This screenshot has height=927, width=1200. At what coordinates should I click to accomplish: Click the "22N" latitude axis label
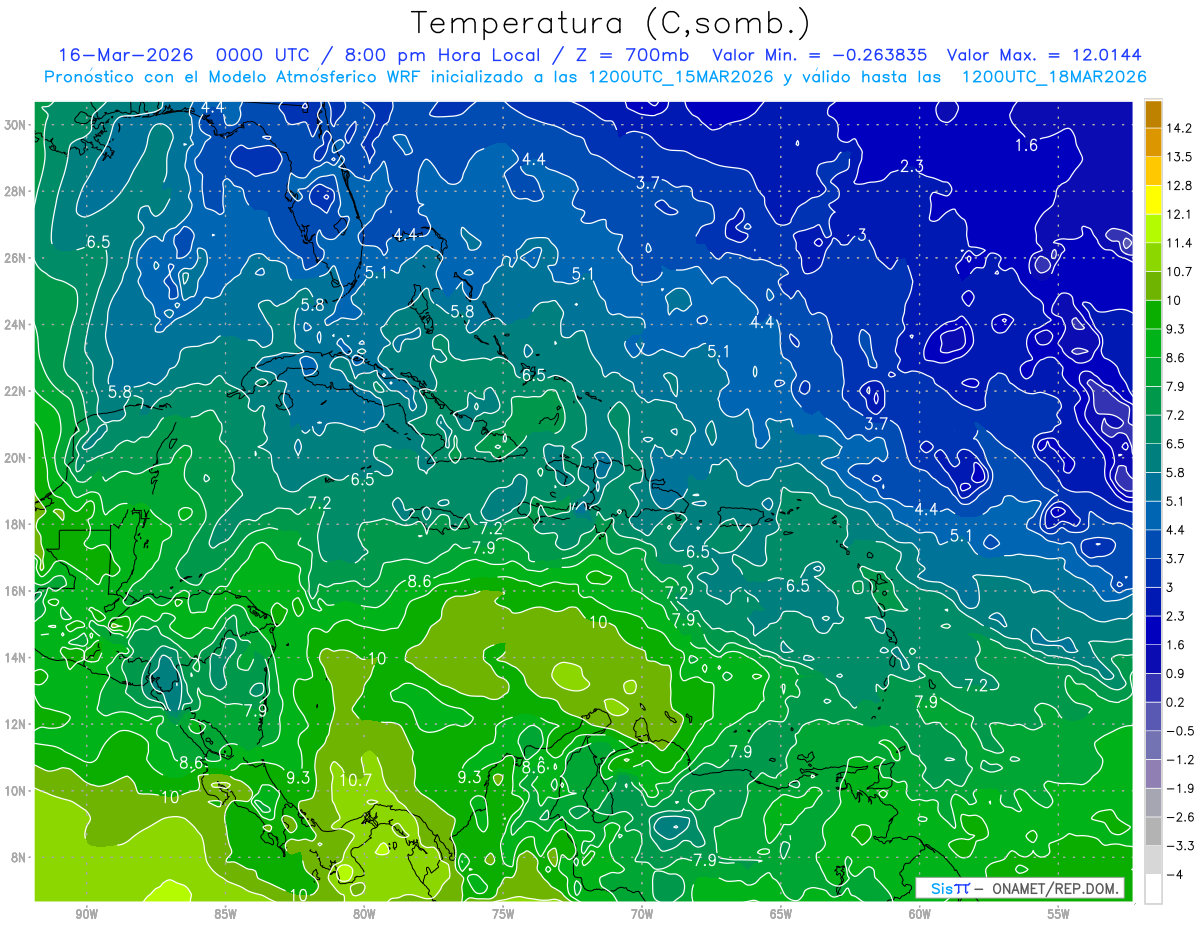pos(16,391)
